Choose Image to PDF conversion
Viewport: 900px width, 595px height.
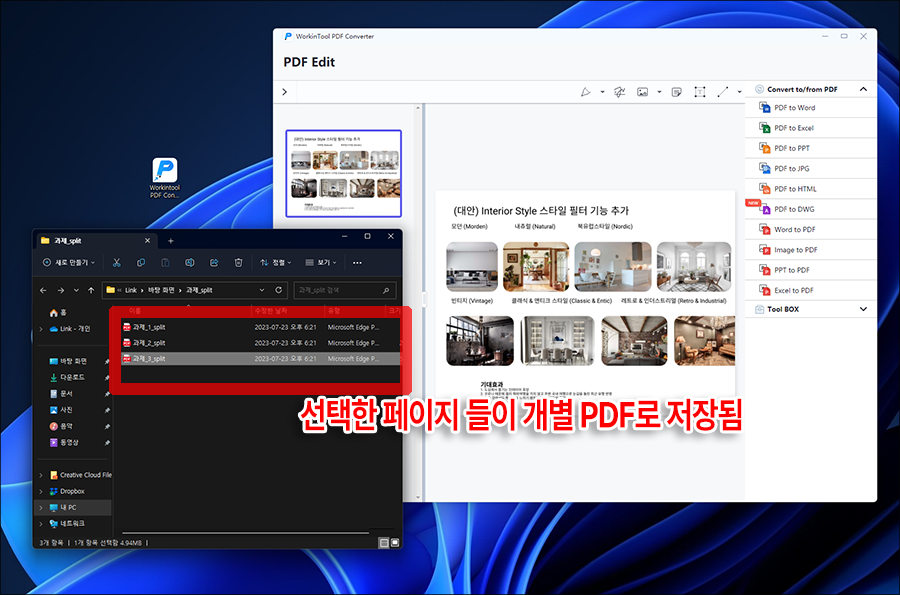(x=810, y=250)
